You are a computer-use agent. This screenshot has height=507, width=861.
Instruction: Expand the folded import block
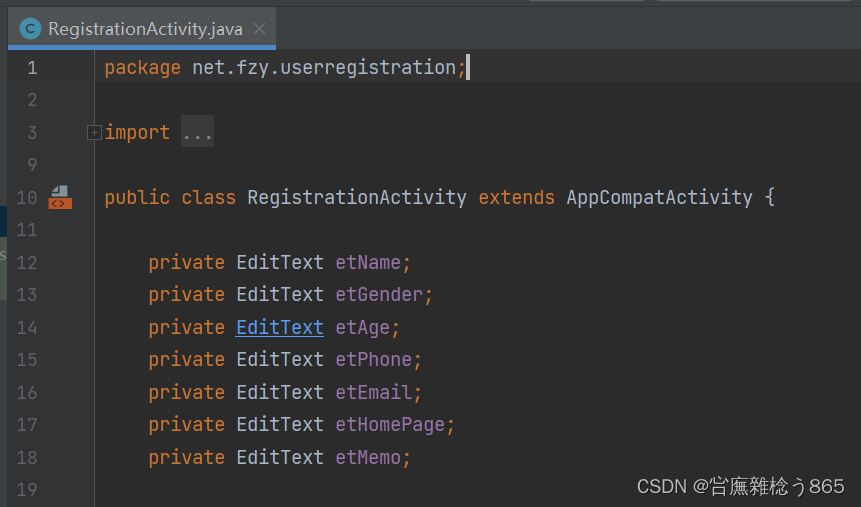pyautogui.click(x=94, y=132)
